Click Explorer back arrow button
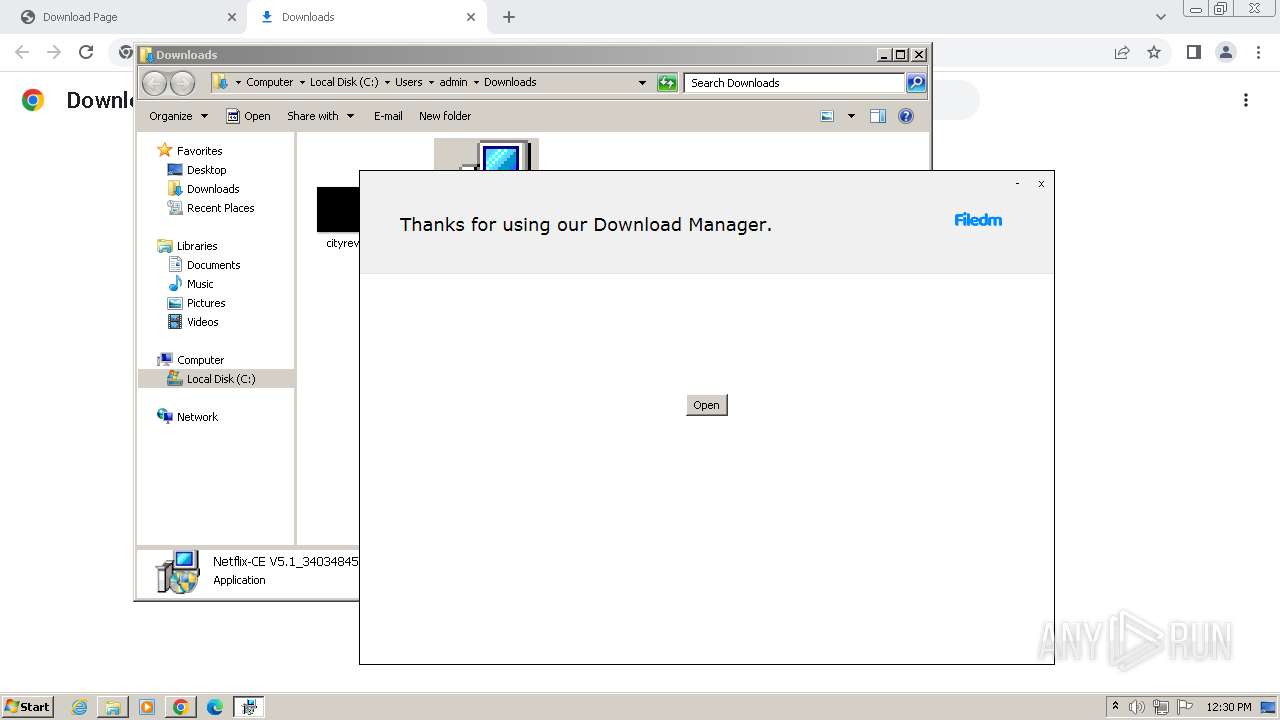 [154, 83]
